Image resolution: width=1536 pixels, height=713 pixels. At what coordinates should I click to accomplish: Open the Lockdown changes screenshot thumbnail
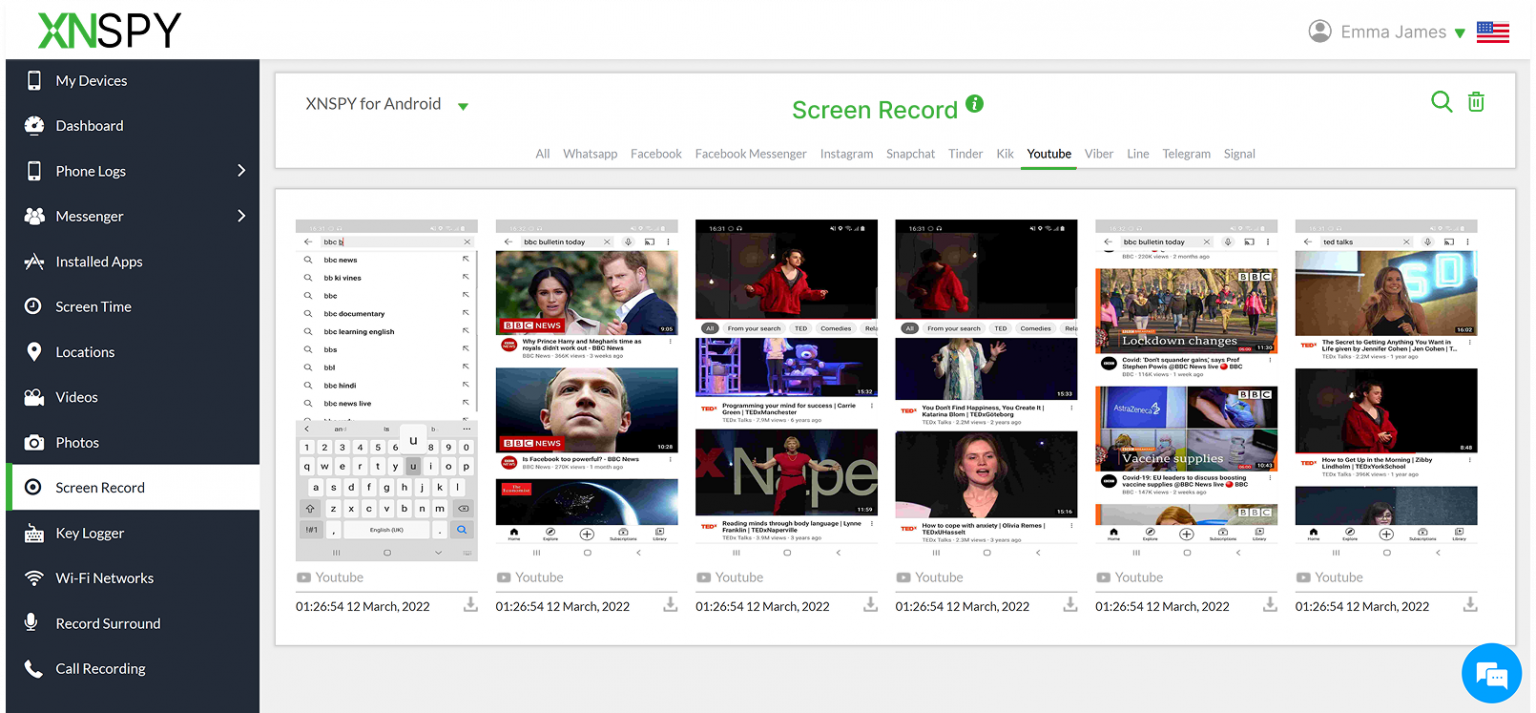pos(1187,390)
